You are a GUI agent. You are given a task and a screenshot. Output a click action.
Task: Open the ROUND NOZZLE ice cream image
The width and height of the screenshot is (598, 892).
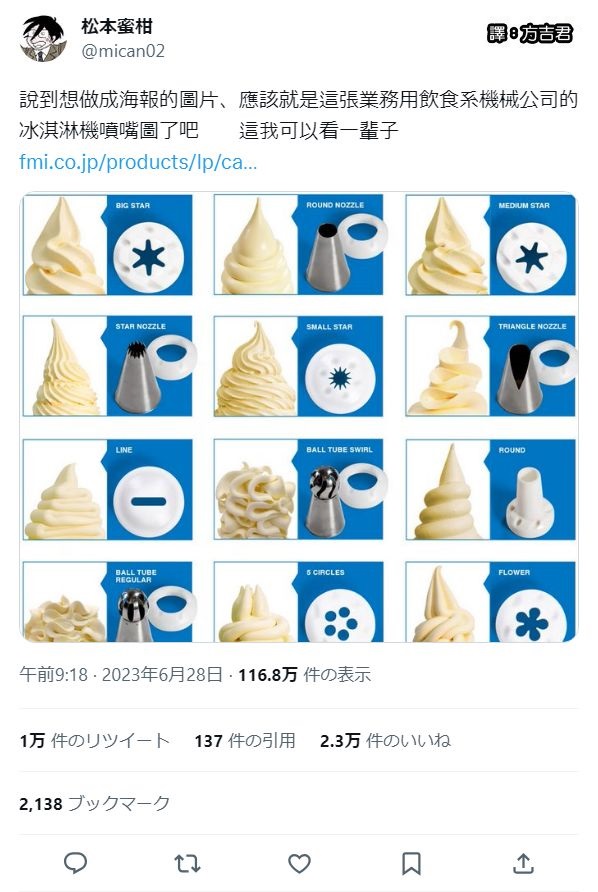point(299,245)
